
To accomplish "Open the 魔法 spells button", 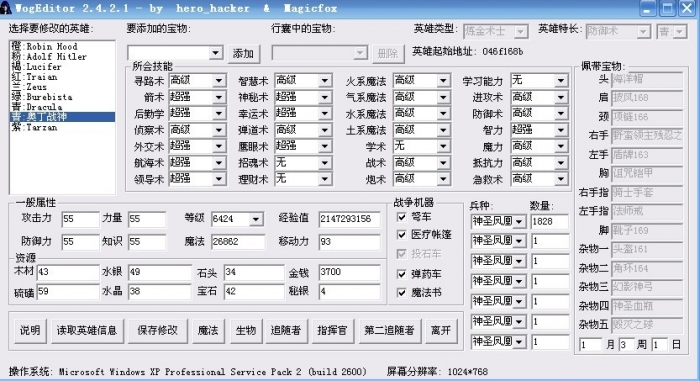I will 208,331.
